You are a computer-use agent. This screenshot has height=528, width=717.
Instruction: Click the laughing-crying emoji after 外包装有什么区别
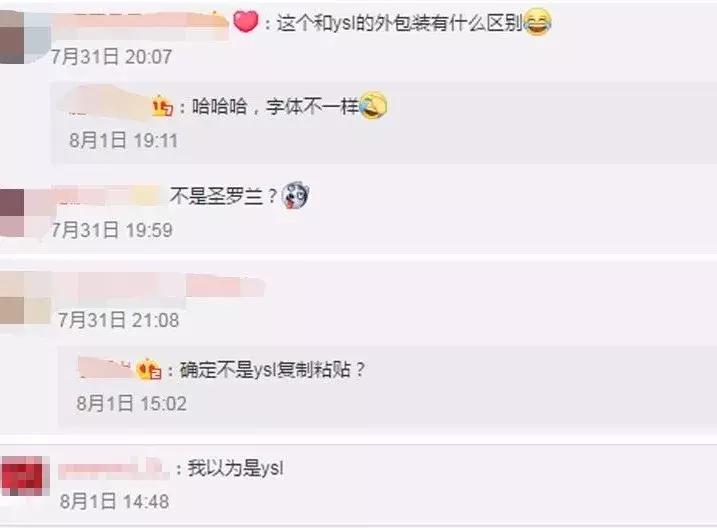(x=537, y=22)
